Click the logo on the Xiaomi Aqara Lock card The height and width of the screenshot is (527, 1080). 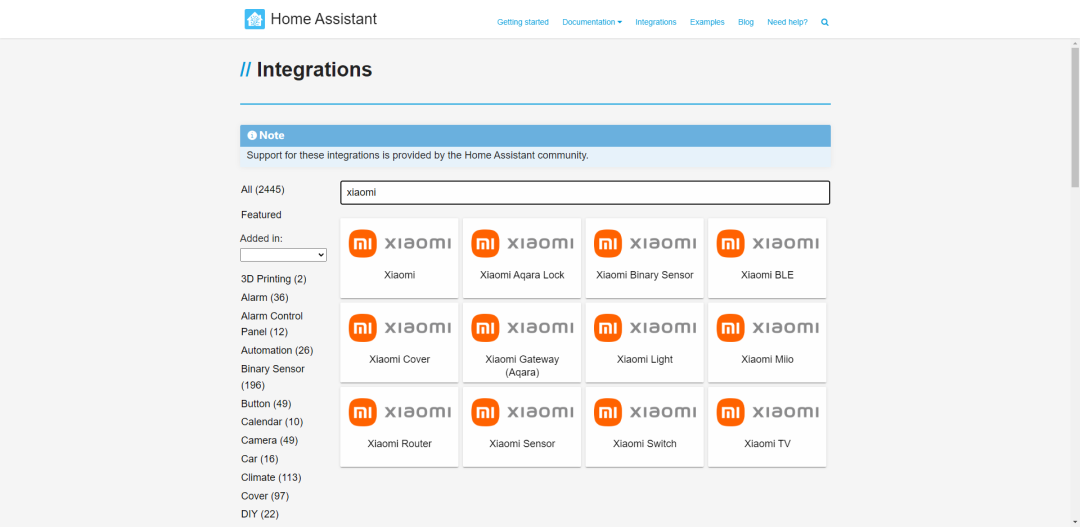coord(522,243)
